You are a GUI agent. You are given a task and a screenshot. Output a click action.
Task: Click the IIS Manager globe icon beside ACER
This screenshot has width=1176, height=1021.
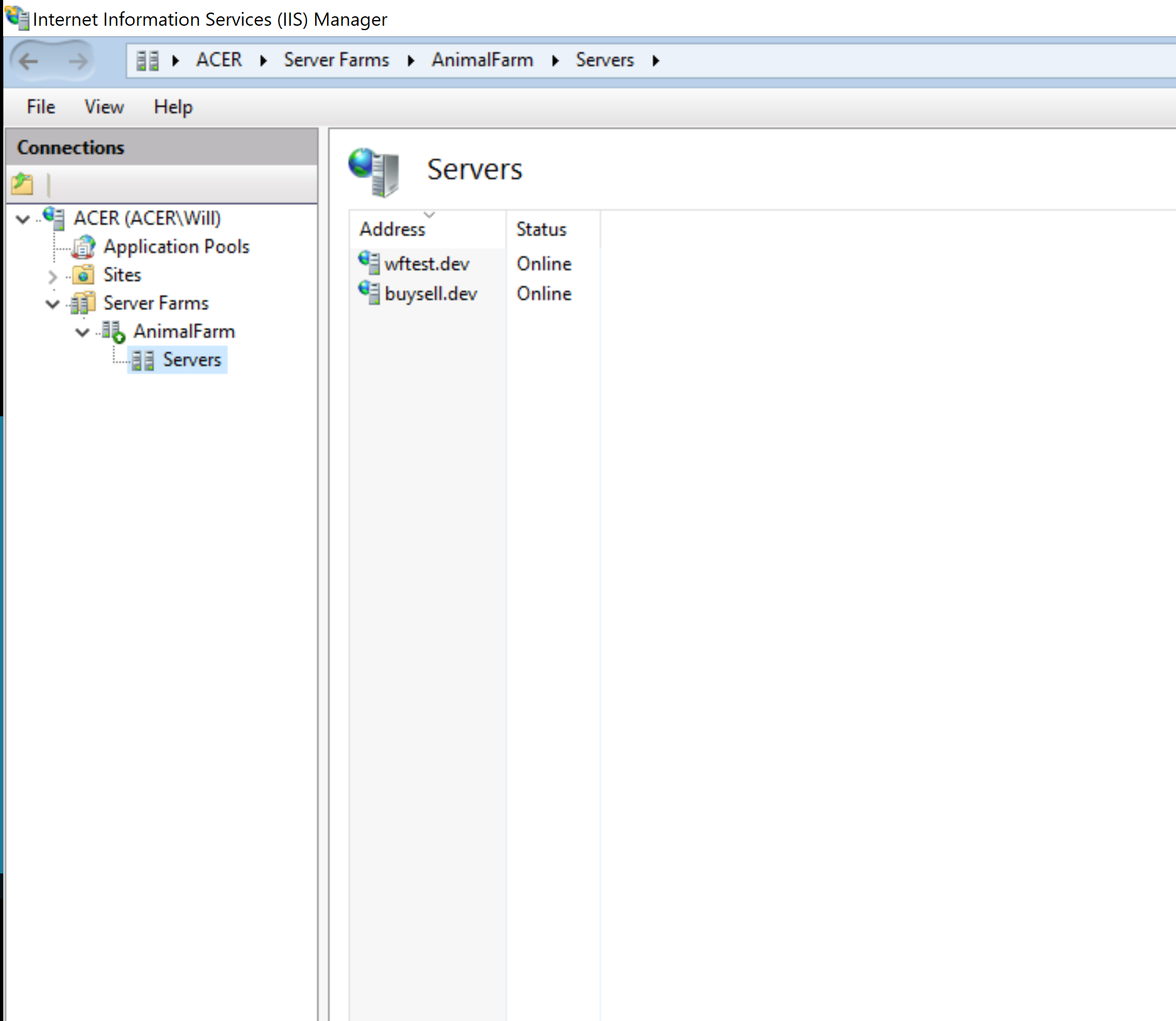pos(55,218)
